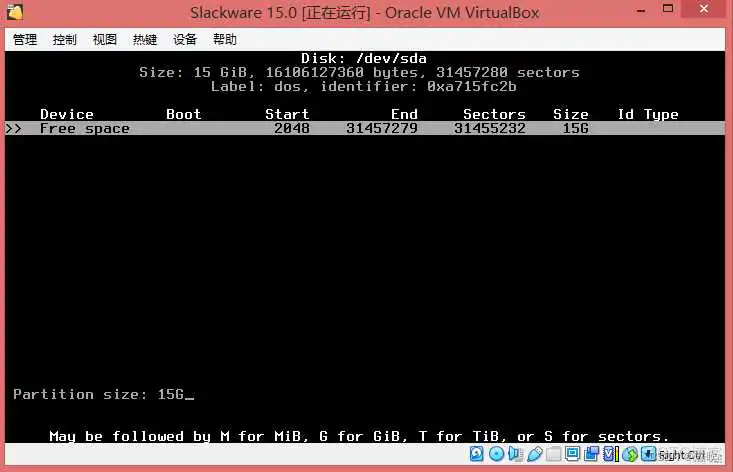The width and height of the screenshot is (733, 472).
Task: Click the CPU virtualization V status icon
Action: 610,454
